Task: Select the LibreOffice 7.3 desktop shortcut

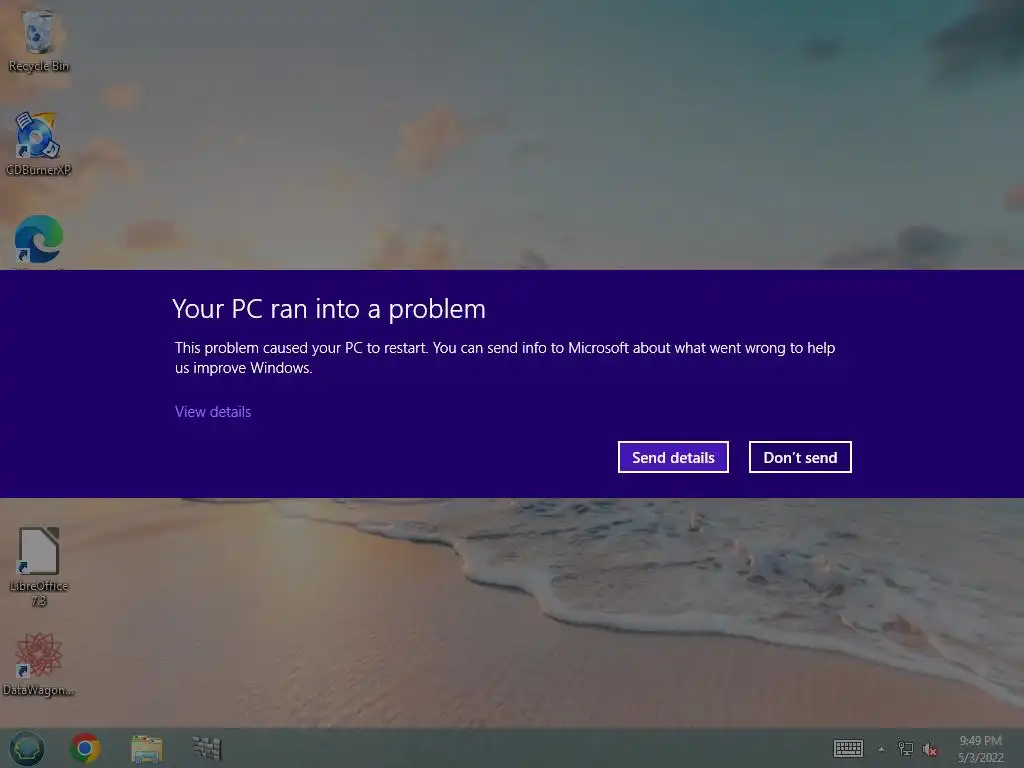Action: 39,566
